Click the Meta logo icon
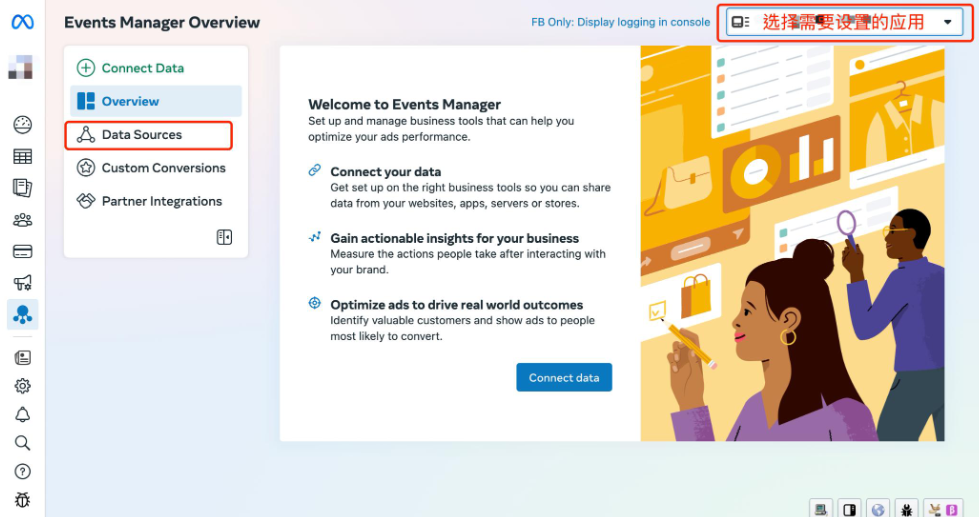The height and width of the screenshot is (522, 979). (x=22, y=22)
